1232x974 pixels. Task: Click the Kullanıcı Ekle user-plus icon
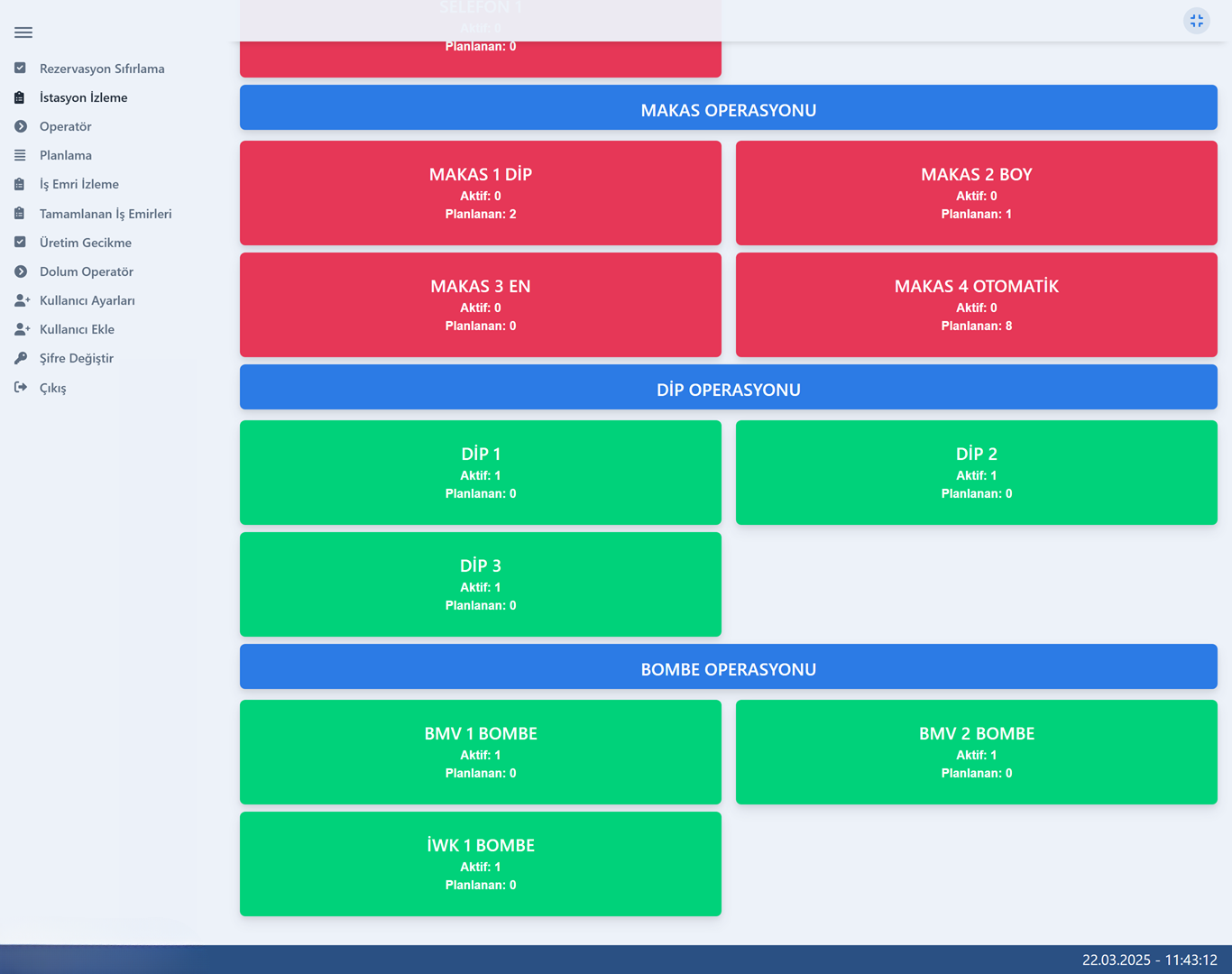tap(22, 329)
